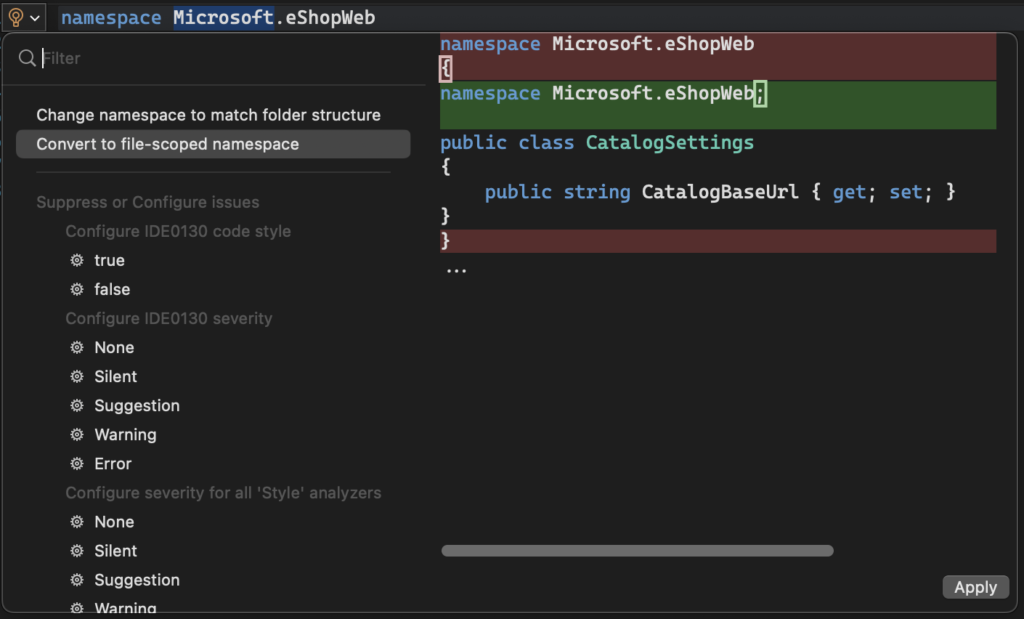Click gear icon beside Silent under IDE0130 severity

coord(77,376)
